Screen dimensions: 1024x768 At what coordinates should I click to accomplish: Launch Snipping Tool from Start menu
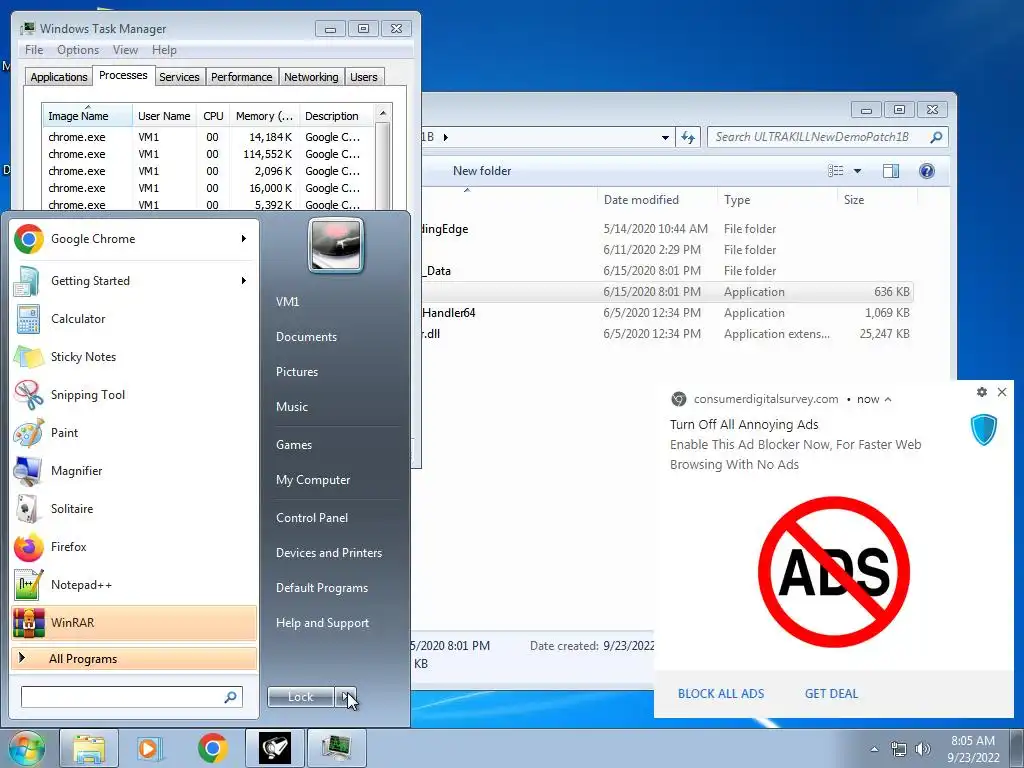pyautogui.click(x=134, y=394)
